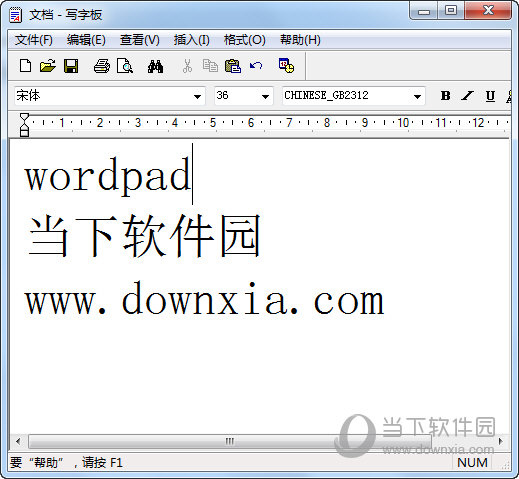Image resolution: width=519 pixels, height=479 pixels.
Task: Click the indent marker on the ruler
Action: 24,125
